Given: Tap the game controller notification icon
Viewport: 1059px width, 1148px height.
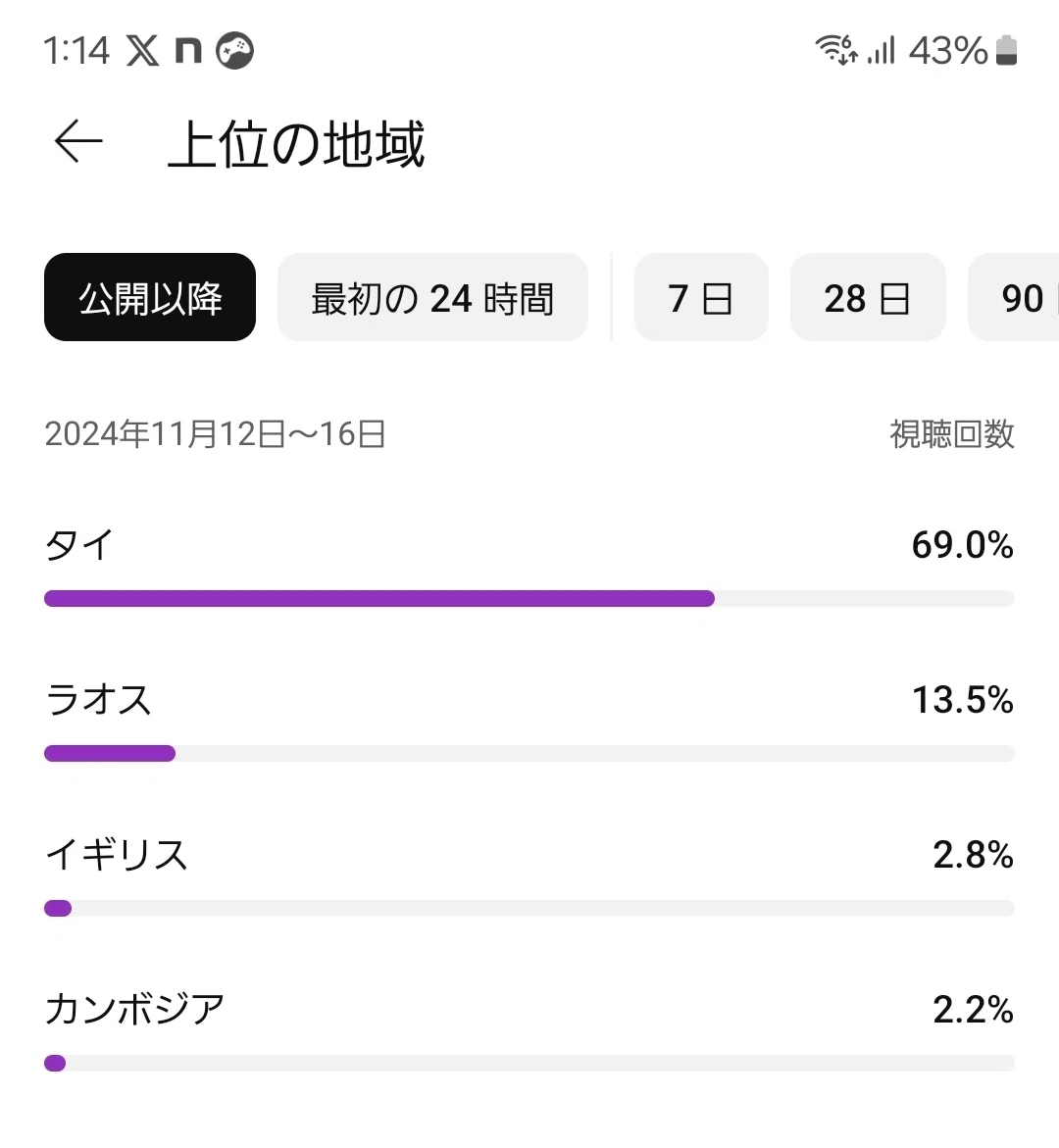Looking at the screenshot, I should coord(234,51).
